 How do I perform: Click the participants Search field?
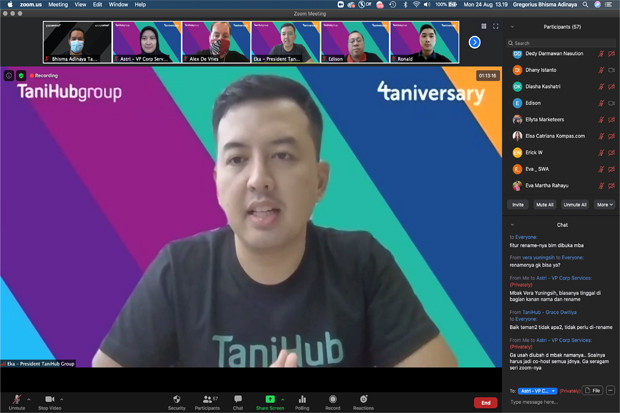pos(561,43)
